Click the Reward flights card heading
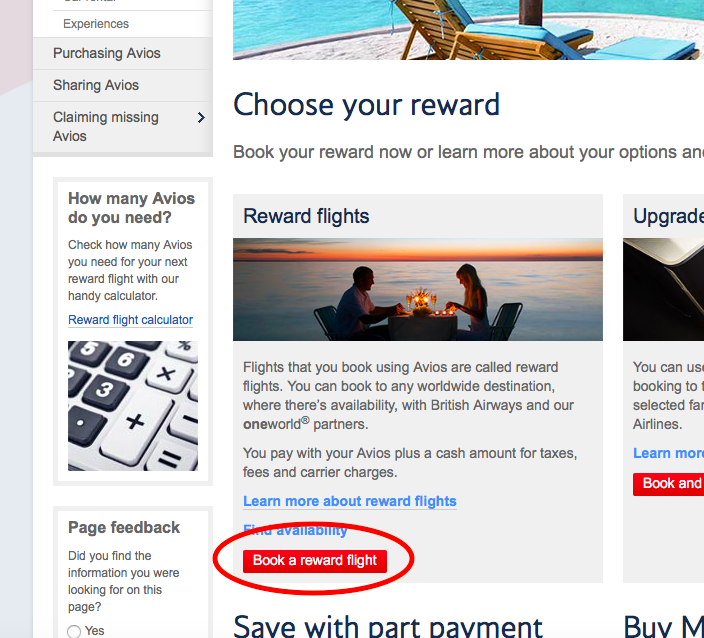Viewport: 704px width, 638px height. point(306,216)
